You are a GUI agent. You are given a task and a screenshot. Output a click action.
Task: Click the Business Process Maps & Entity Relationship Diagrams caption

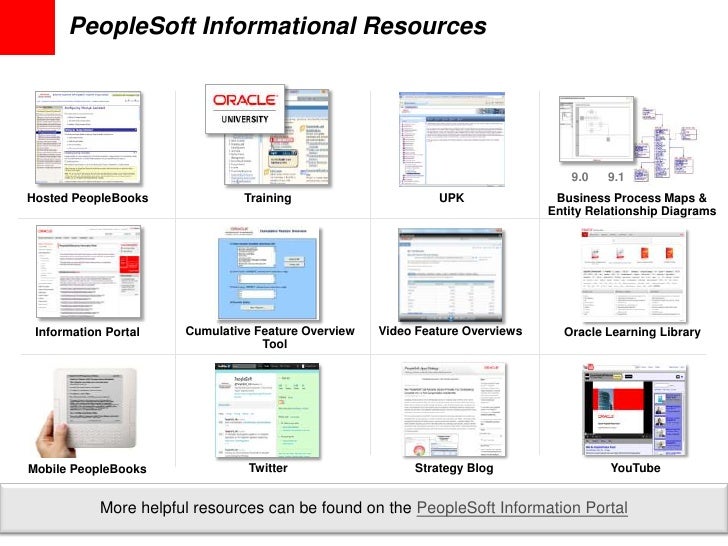632,204
